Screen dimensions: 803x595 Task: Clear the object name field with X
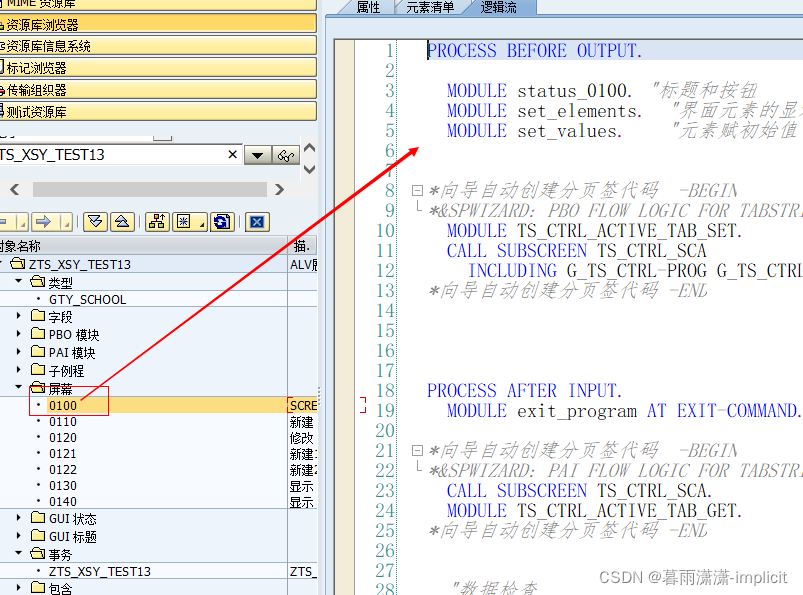point(233,154)
